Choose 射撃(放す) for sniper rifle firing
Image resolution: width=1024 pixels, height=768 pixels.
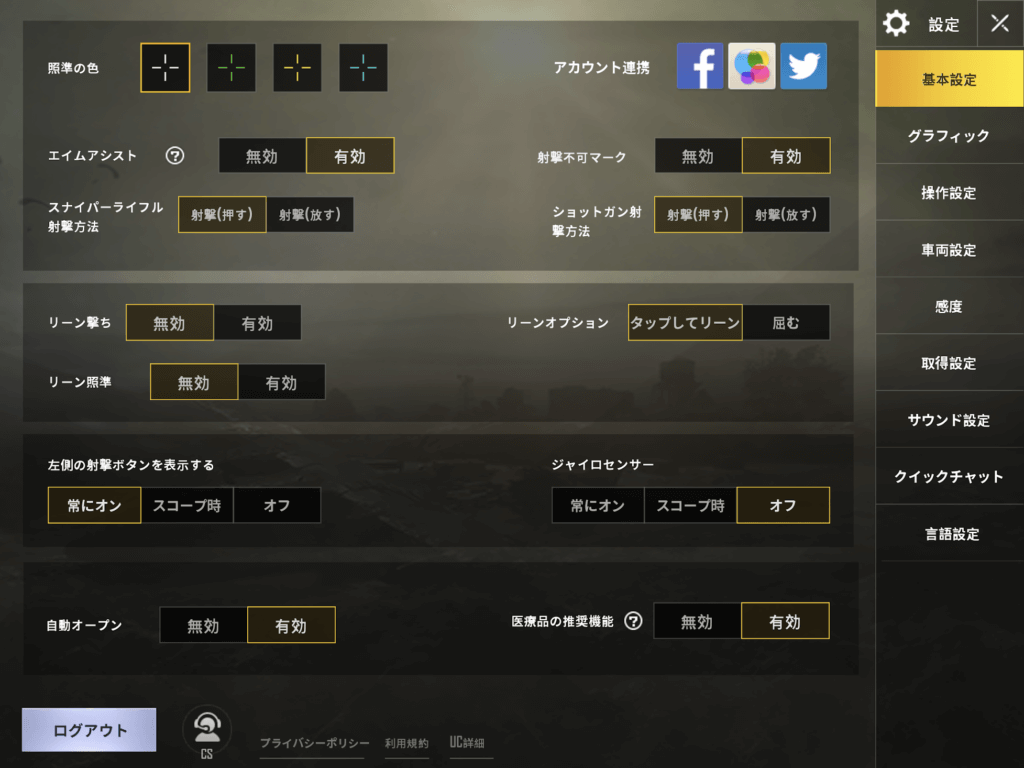coord(310,214)
